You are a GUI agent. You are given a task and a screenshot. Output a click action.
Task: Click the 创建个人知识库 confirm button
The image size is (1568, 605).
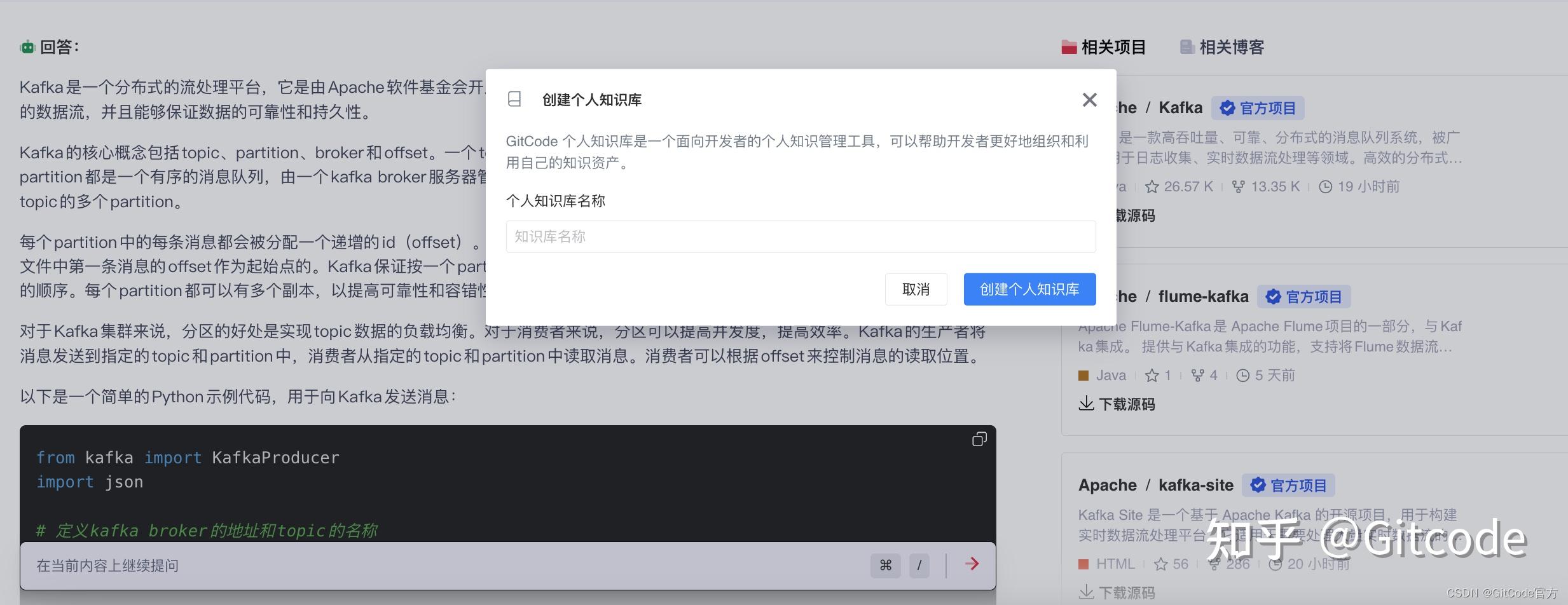point(1029,289)
